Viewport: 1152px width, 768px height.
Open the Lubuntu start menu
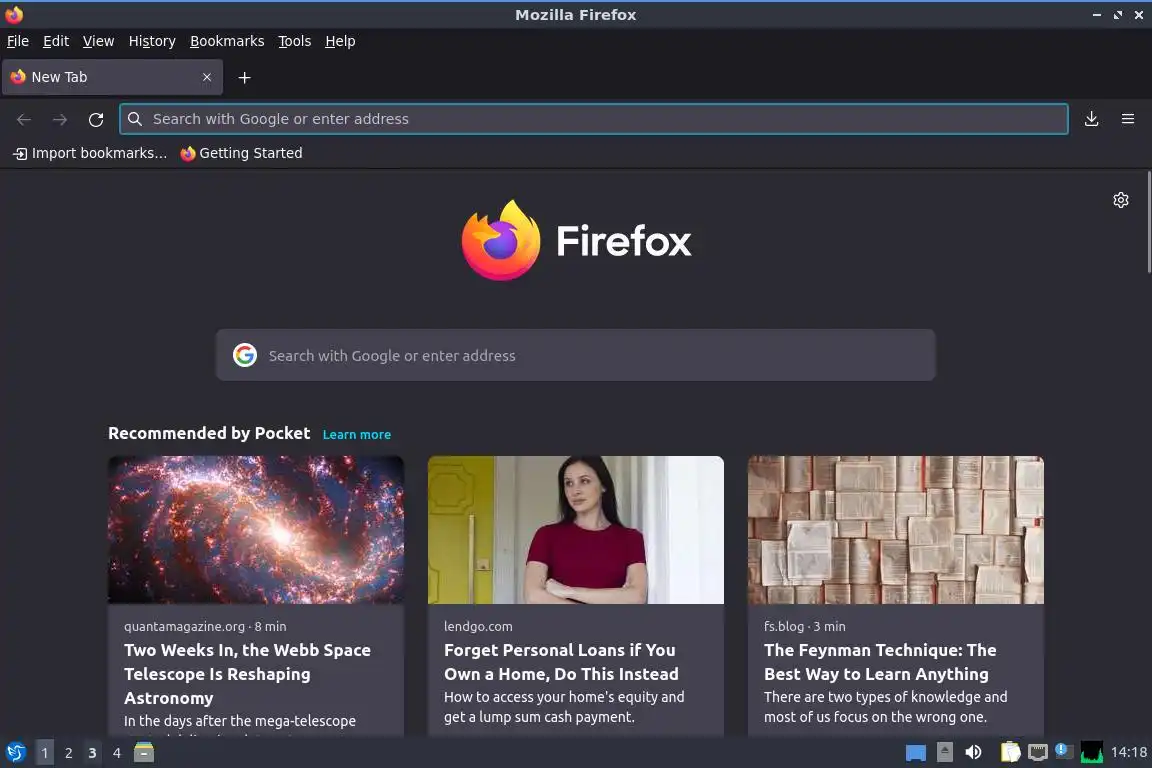(x=15, y=753)
